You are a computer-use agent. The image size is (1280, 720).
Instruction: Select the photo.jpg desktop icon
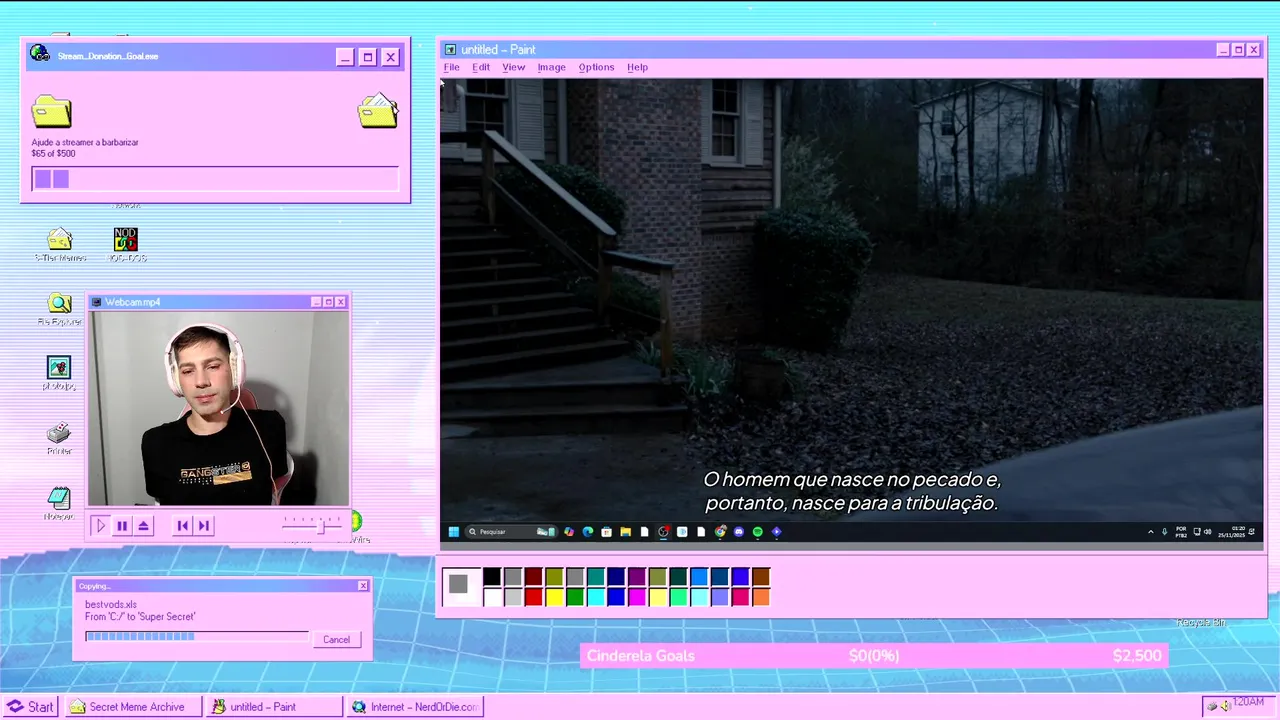[x=59, y=374]
